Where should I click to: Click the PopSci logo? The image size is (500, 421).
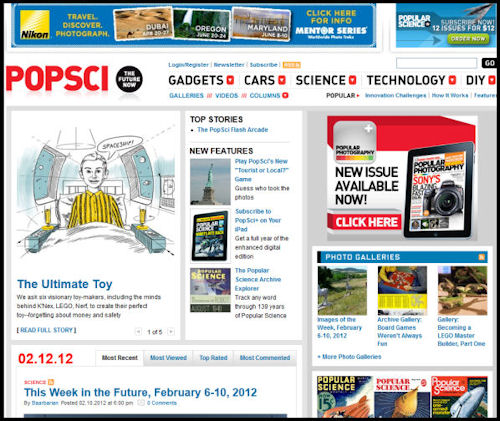[x=57, y=78]
